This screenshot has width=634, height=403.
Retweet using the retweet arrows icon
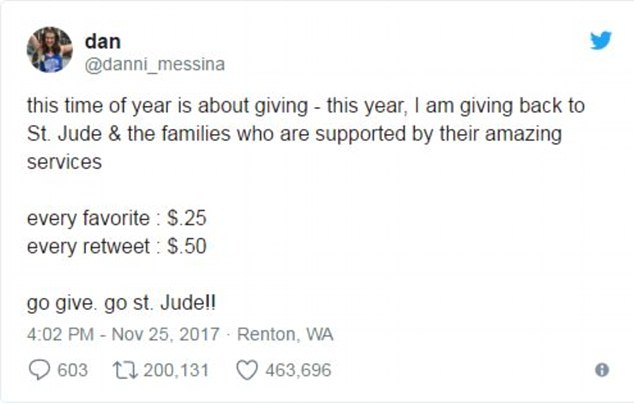click(126, 370)
